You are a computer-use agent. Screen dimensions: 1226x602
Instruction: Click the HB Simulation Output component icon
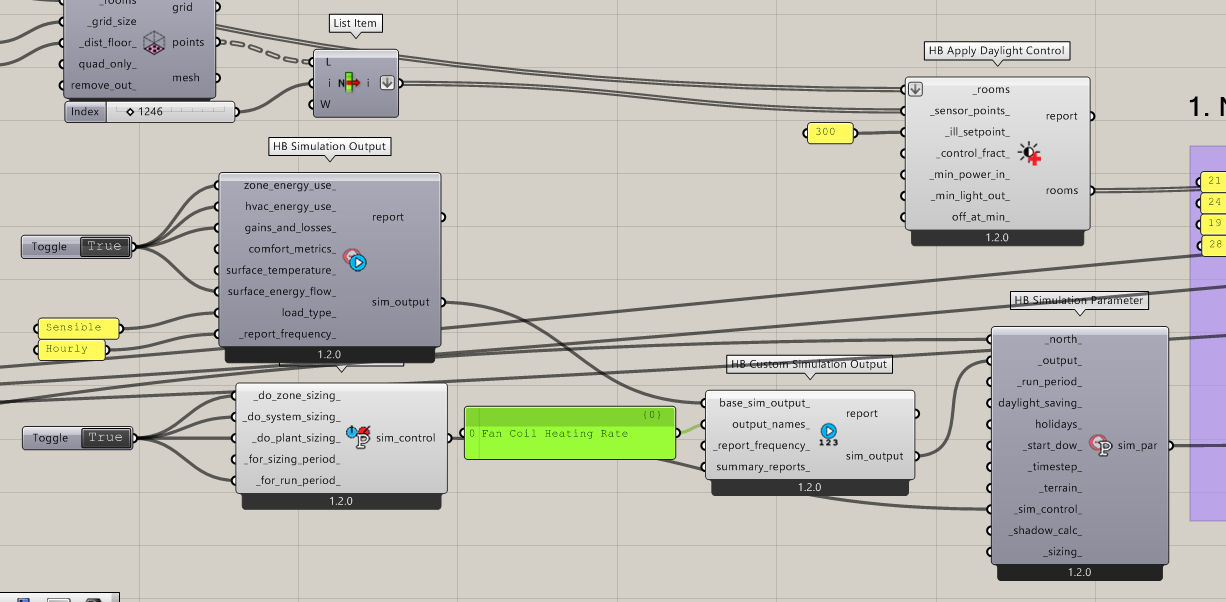[356, 260]
